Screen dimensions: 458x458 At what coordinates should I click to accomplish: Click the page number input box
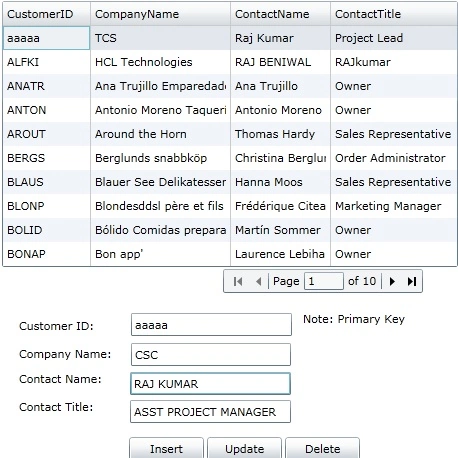[324, 281]
